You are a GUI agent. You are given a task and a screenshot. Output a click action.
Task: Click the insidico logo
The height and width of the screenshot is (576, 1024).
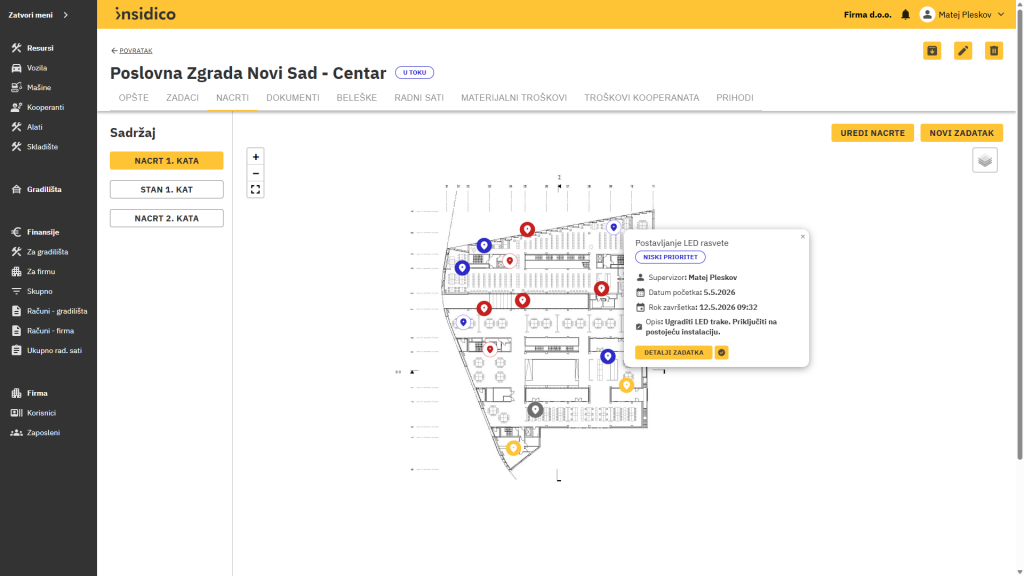pyautogui.click(x=145, y=14)
